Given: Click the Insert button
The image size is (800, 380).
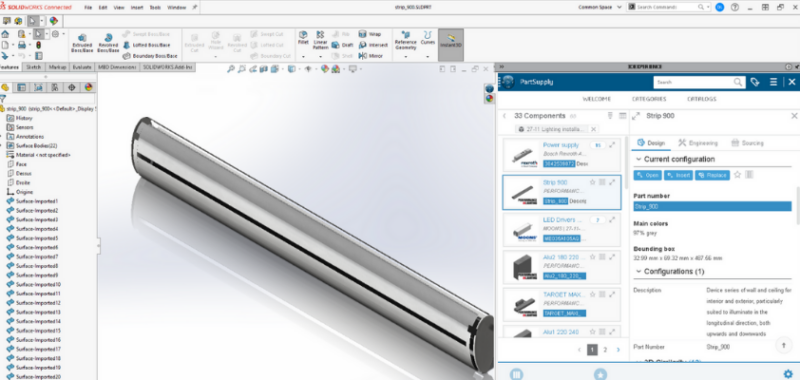Looking at the screenshot, I should (678, 175).
